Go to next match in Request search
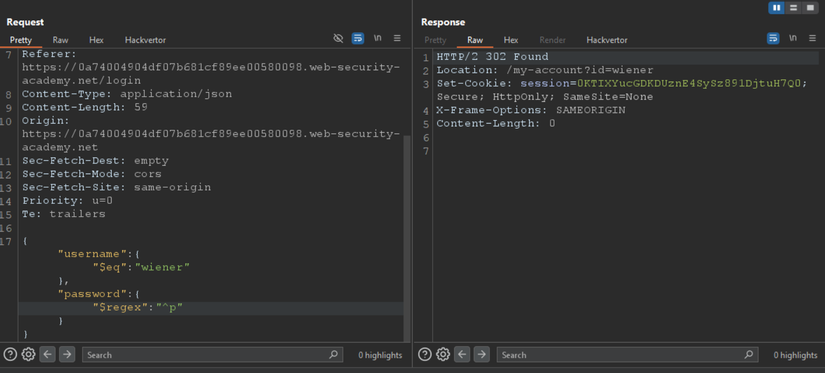Screen dimensions: 825x373 pyautogui.click(x=66, y=355)
